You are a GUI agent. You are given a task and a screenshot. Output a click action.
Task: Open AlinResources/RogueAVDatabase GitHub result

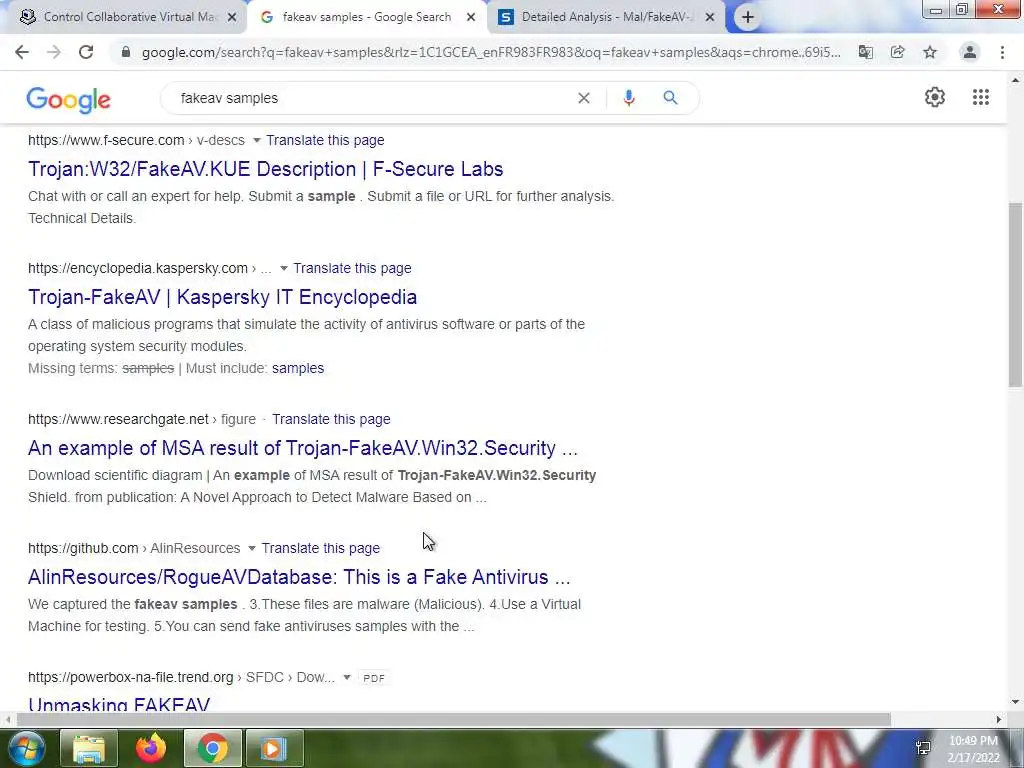[x=299, y=577]
